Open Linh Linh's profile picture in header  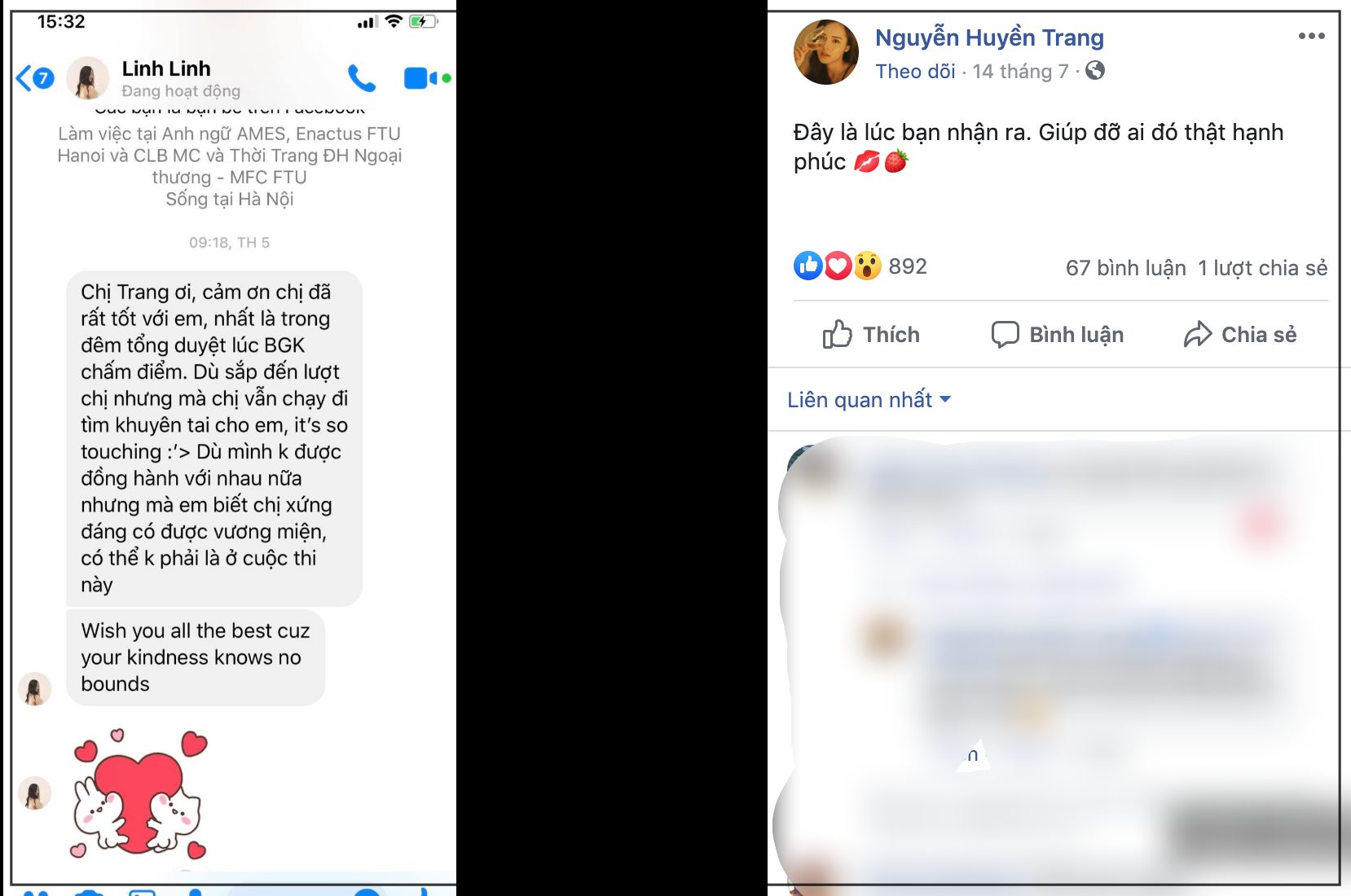click(88, 78)
